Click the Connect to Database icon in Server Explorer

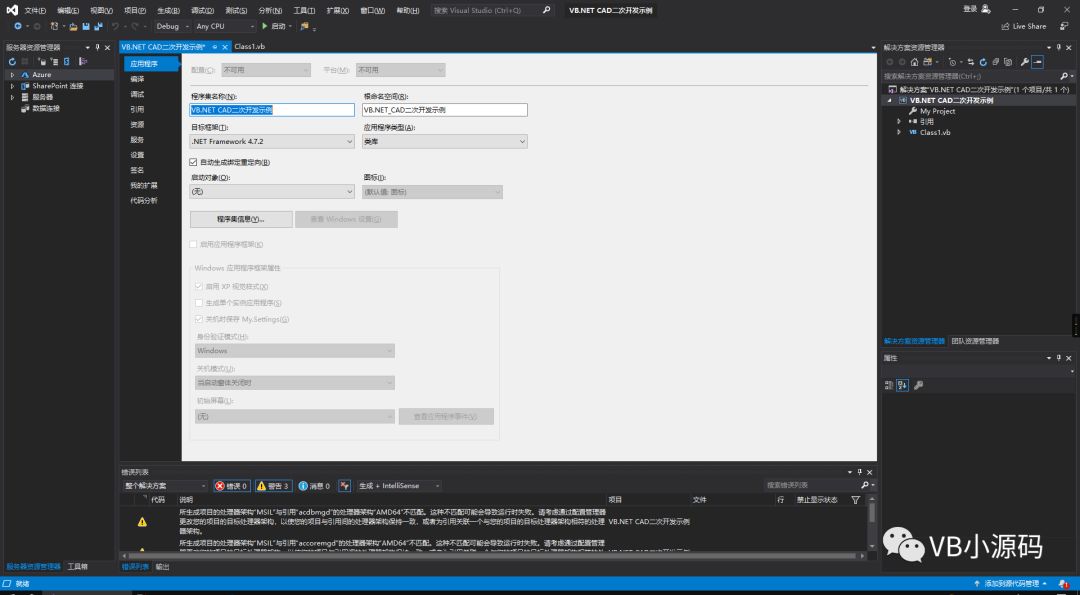click(x=42, y=62)
